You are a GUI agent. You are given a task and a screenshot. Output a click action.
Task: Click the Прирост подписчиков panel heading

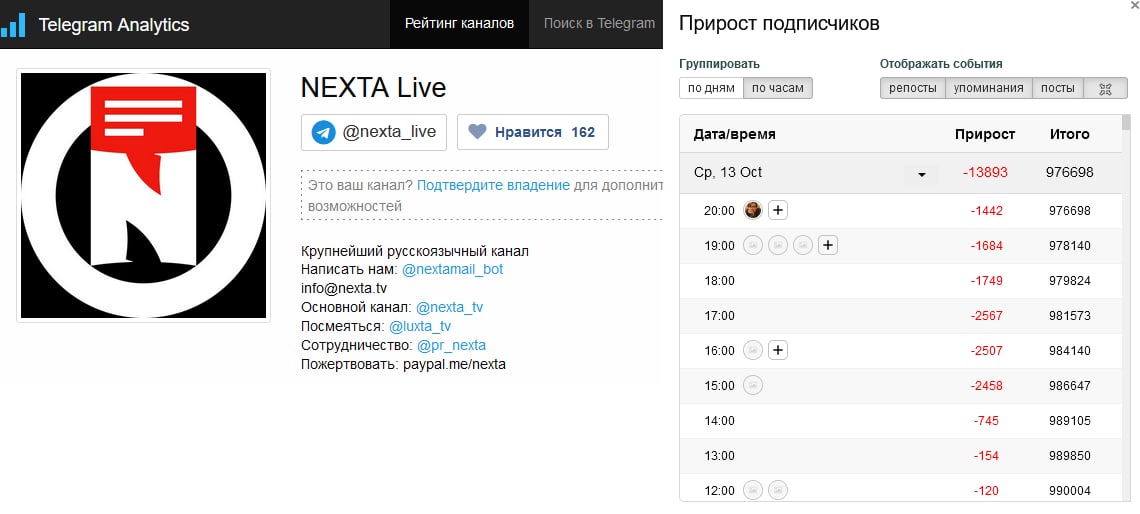779,23
